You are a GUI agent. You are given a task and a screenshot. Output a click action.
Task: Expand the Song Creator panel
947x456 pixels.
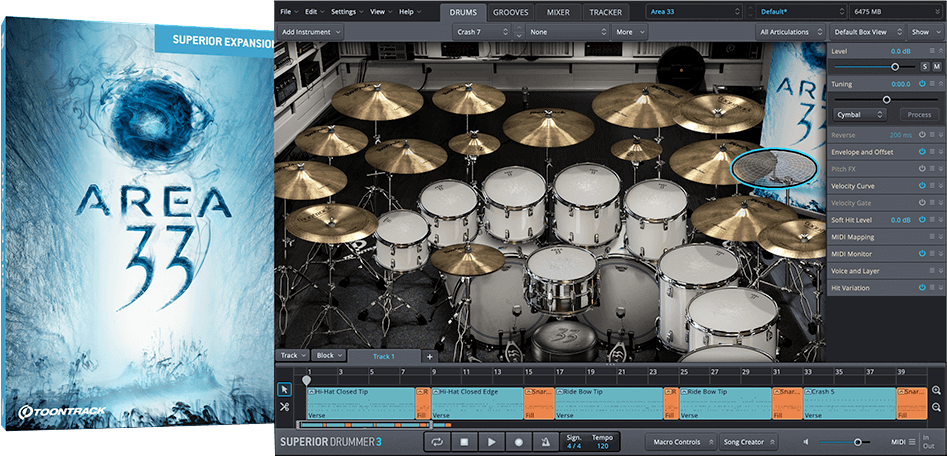(x=749, y=442)
